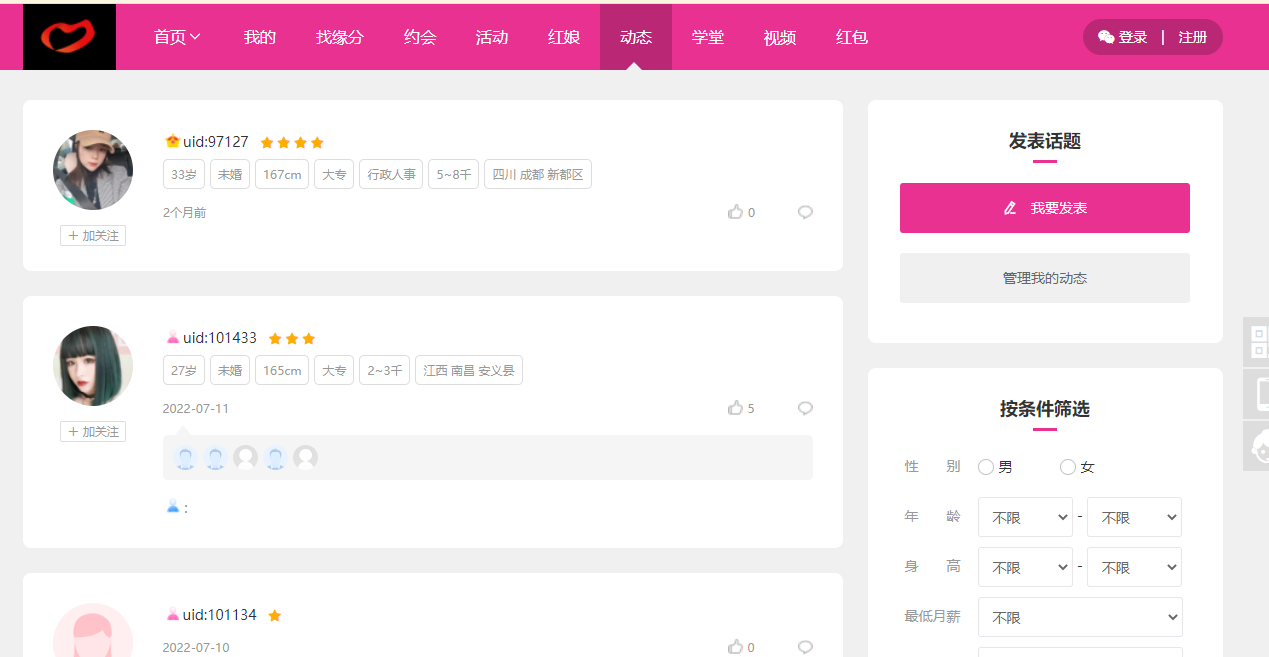Click the second liker avatar under uid:101433
Image resolution: width=1269 pixels, height=657 pixels.
tap(215, 458)
